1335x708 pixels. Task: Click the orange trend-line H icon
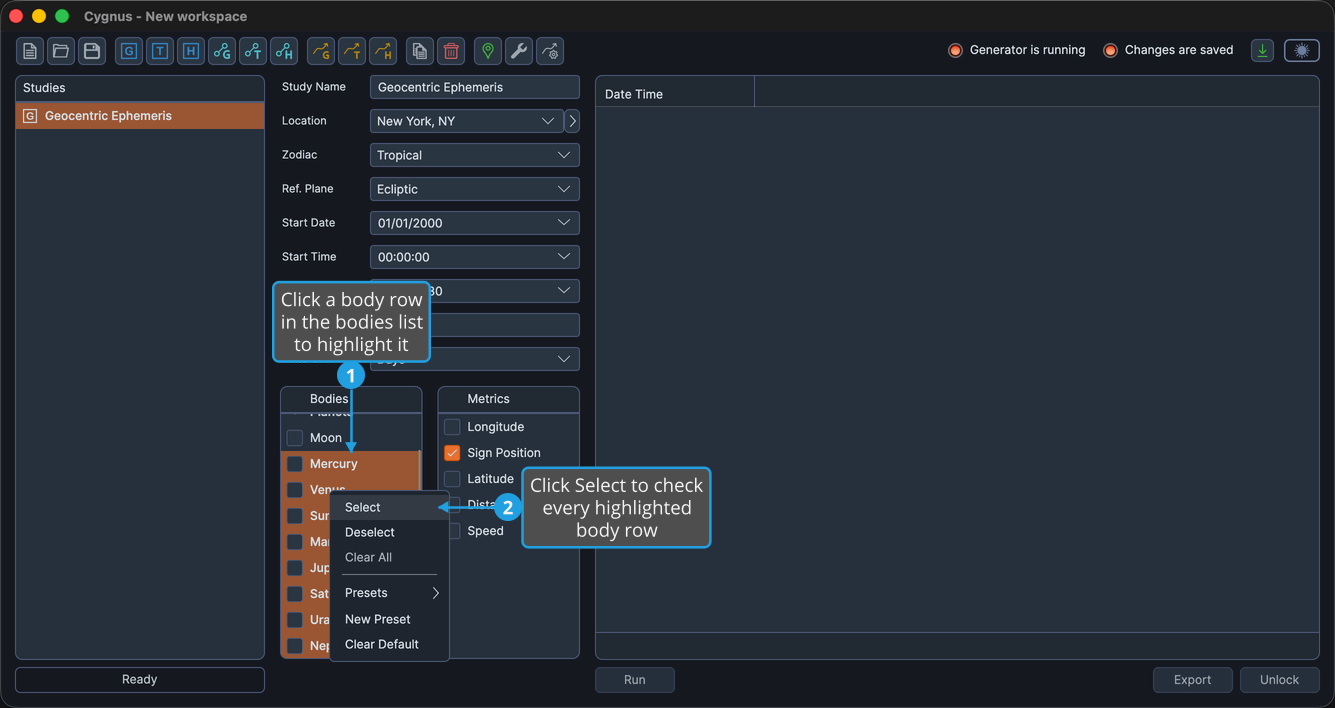coord(383,51)
